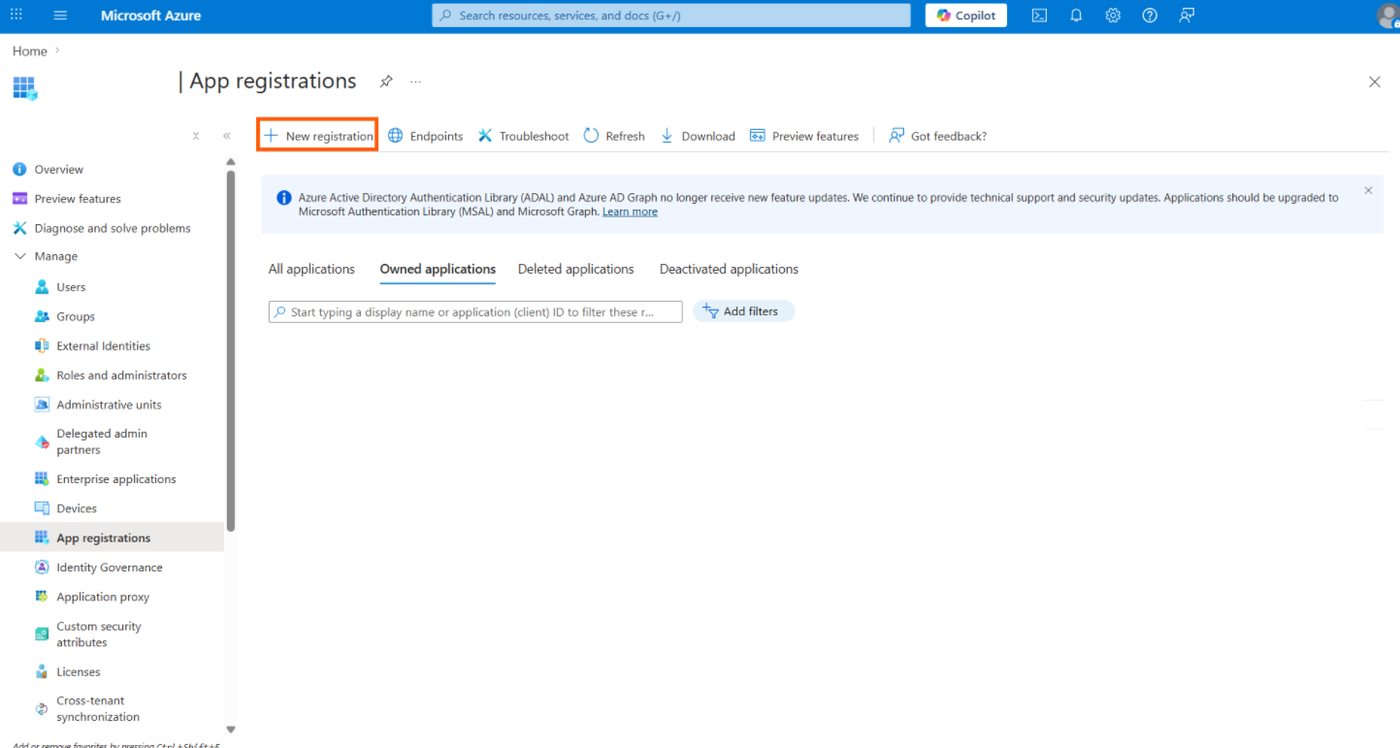Click the apps grid icon in the top bar
The height and width of the screenshot is (748, 1400).
16,16
